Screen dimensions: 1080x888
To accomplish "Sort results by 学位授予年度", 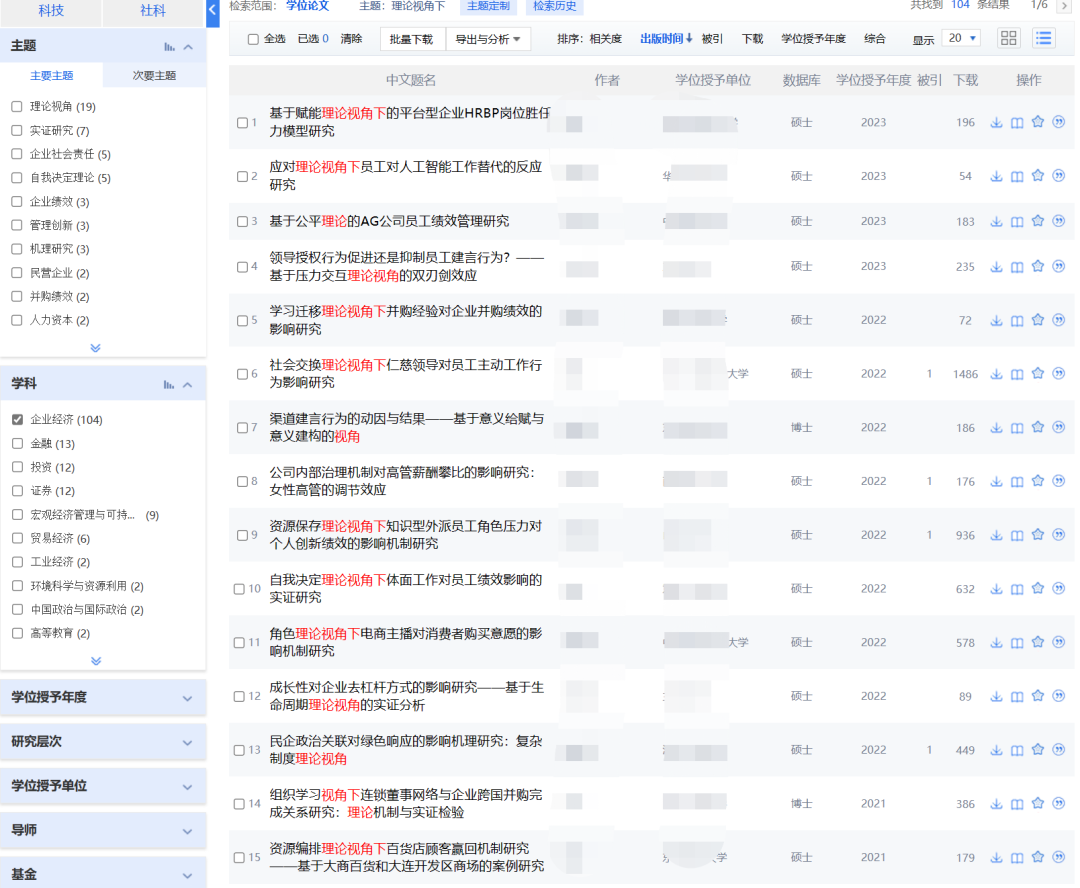I will pos(813,39).
